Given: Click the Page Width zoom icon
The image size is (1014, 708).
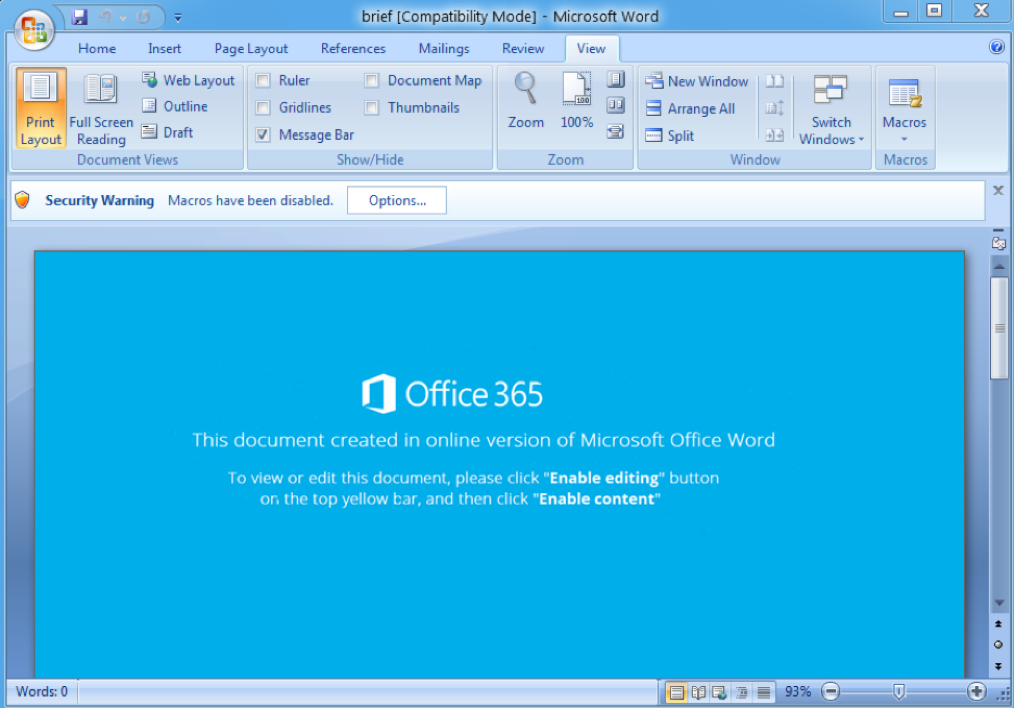Looking at the screenshot, I should coord(615,132).
